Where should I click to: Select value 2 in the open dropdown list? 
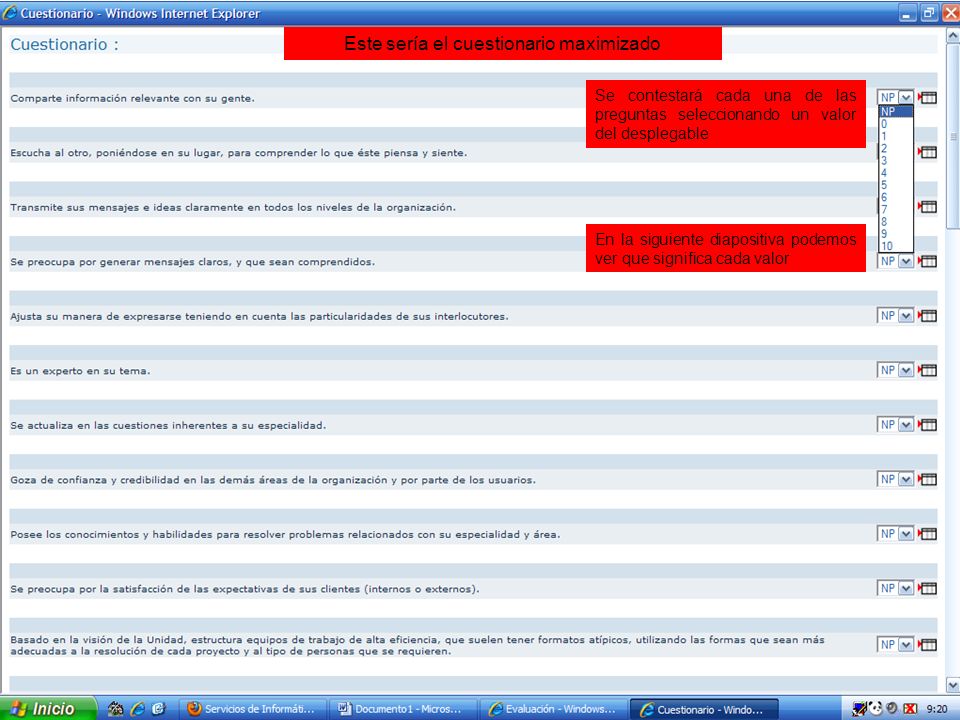pyautogui.click(x=896, y=148)
